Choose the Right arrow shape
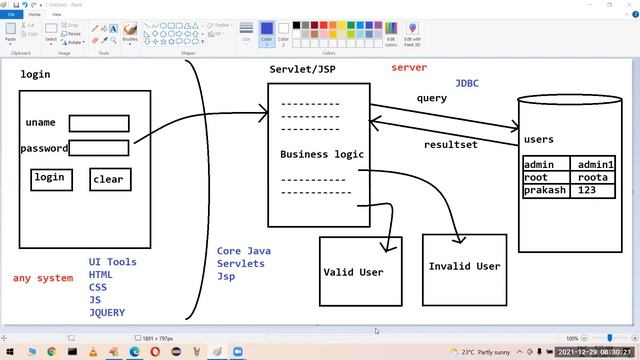Viewport: 640px width, 360px height. (179, 33)
